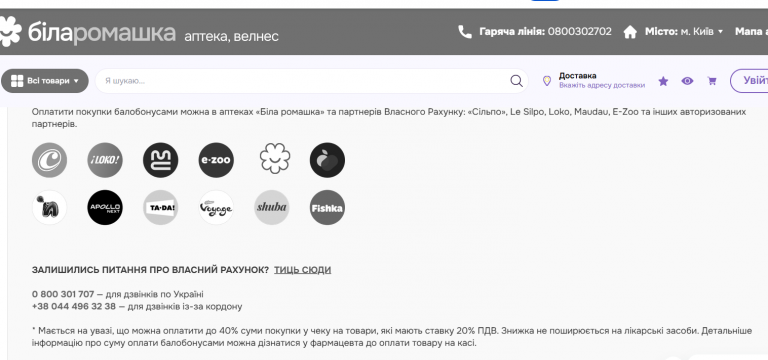Click the e-zoo partner logo
The height and width of the screenshot is (360, 768).
(x=216, y=160)
